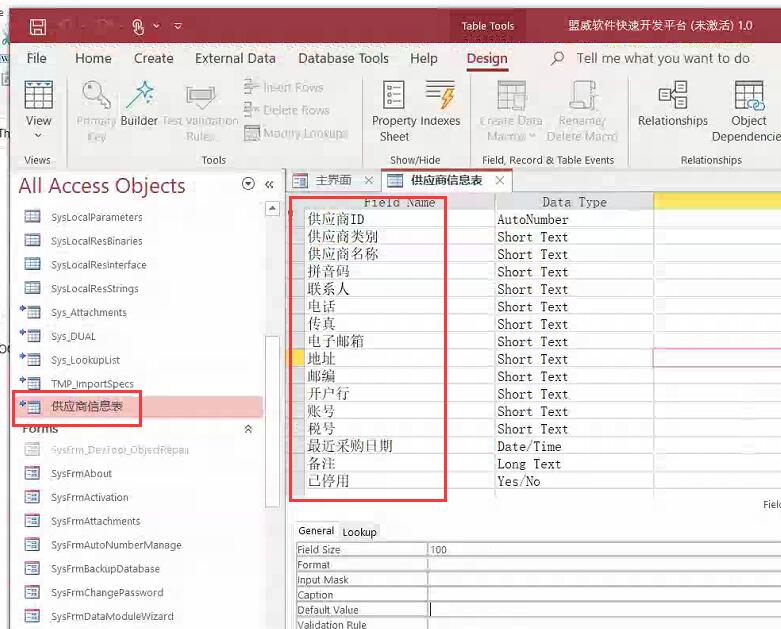Switch to the Database Tools ribbon tab
Image resolution: width=781 pixels, height=629 pixels.
(x=343, y=58)
